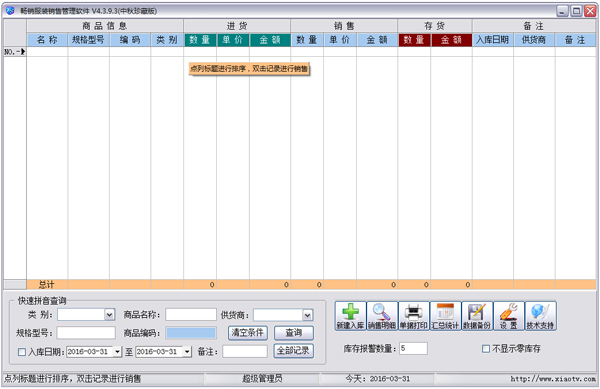Select the NO.- row indicator cell

(x=15, y=52)
